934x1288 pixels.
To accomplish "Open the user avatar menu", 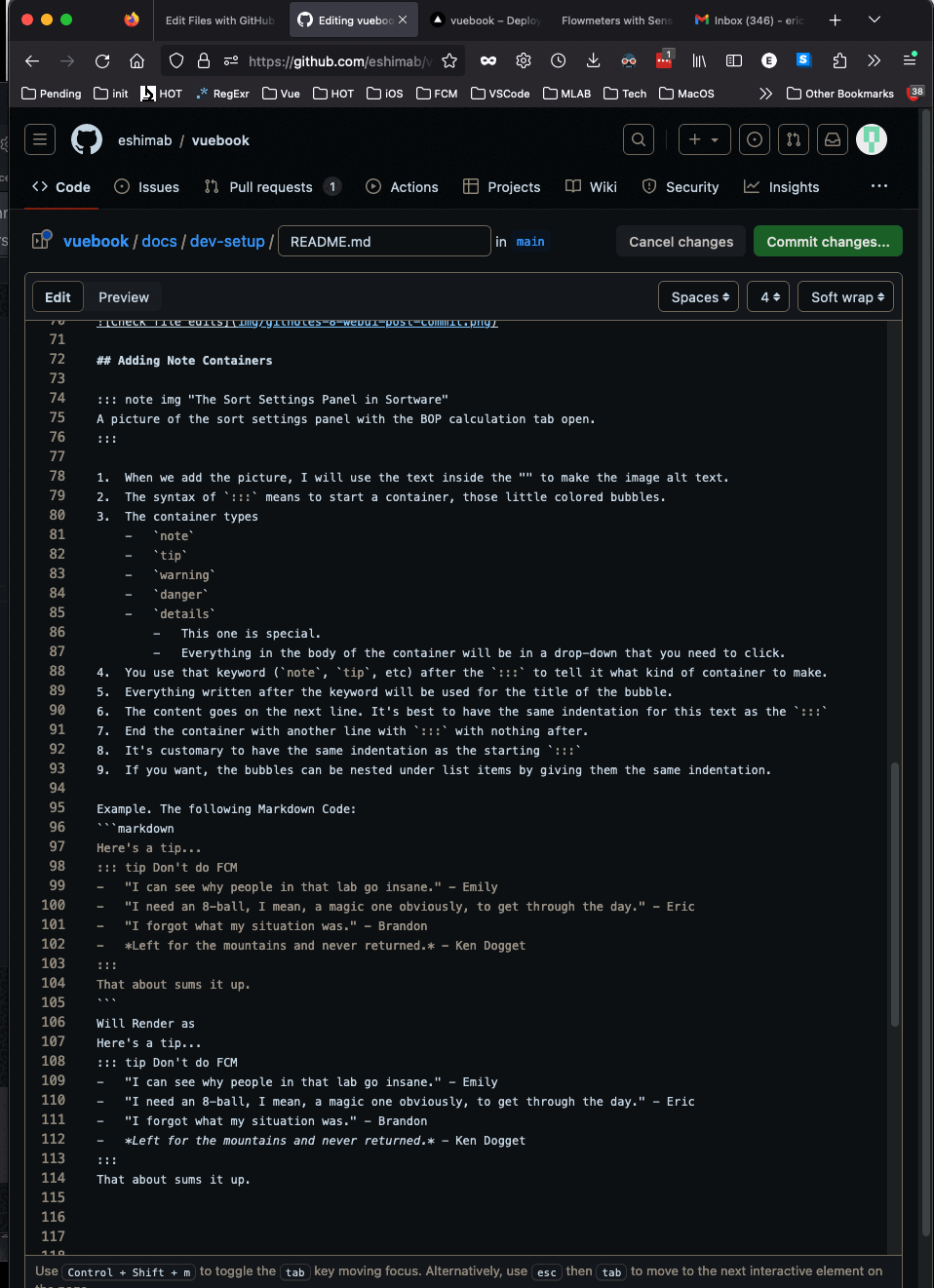I will tap(872, 139).
